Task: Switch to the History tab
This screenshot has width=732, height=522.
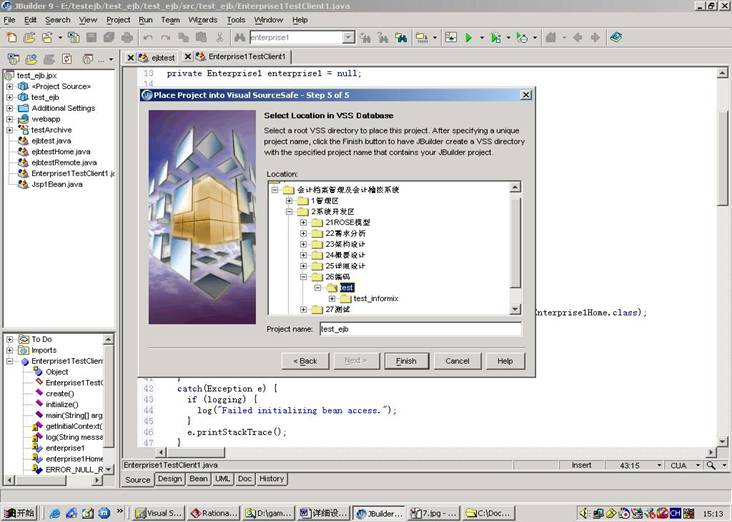Action: point(271,479)
